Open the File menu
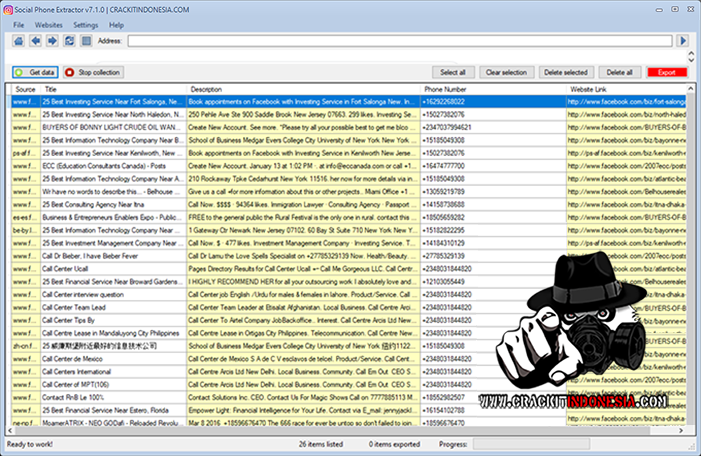Viewport: 701px width, 456px height. click(x=18, y=24)
